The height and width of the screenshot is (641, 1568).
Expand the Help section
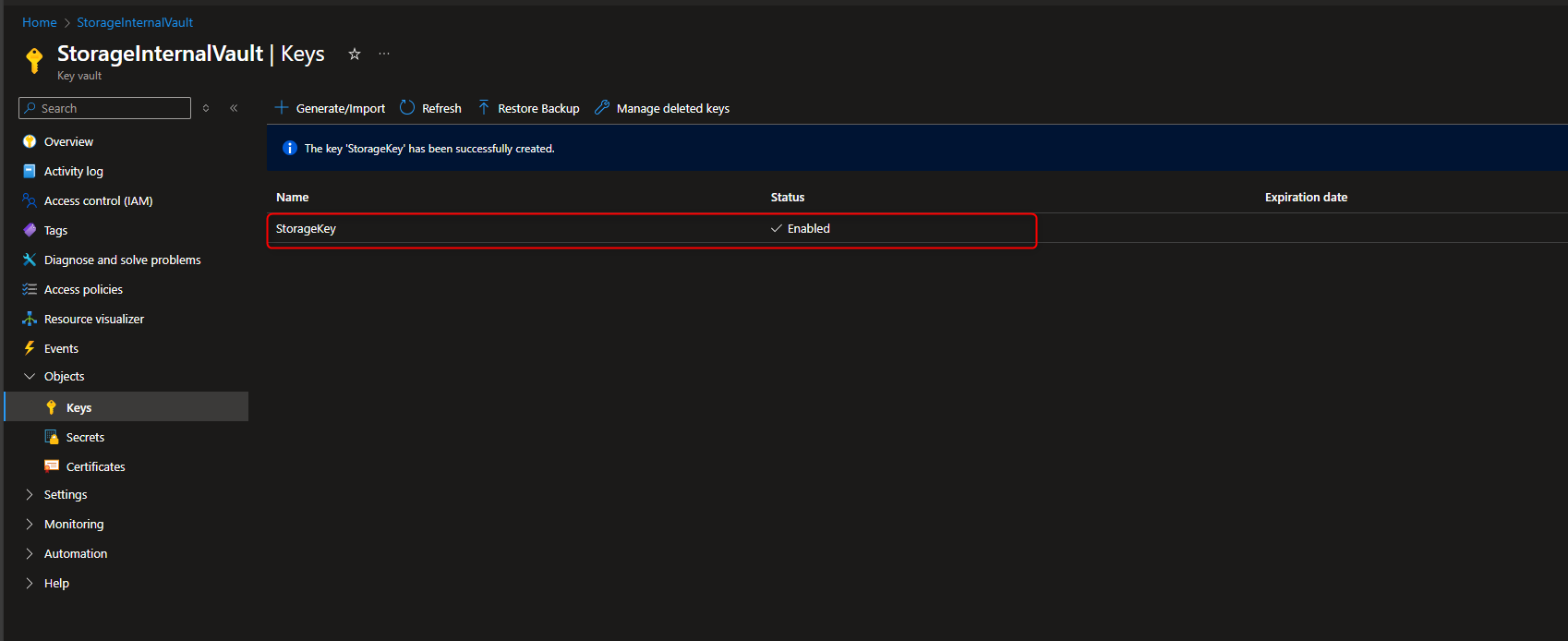30,583
